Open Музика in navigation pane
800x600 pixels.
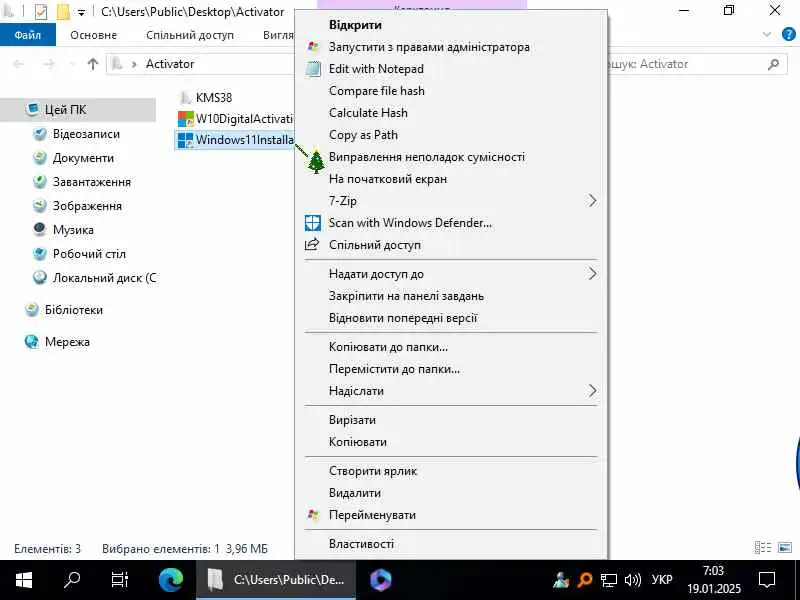tap(73, 230)
